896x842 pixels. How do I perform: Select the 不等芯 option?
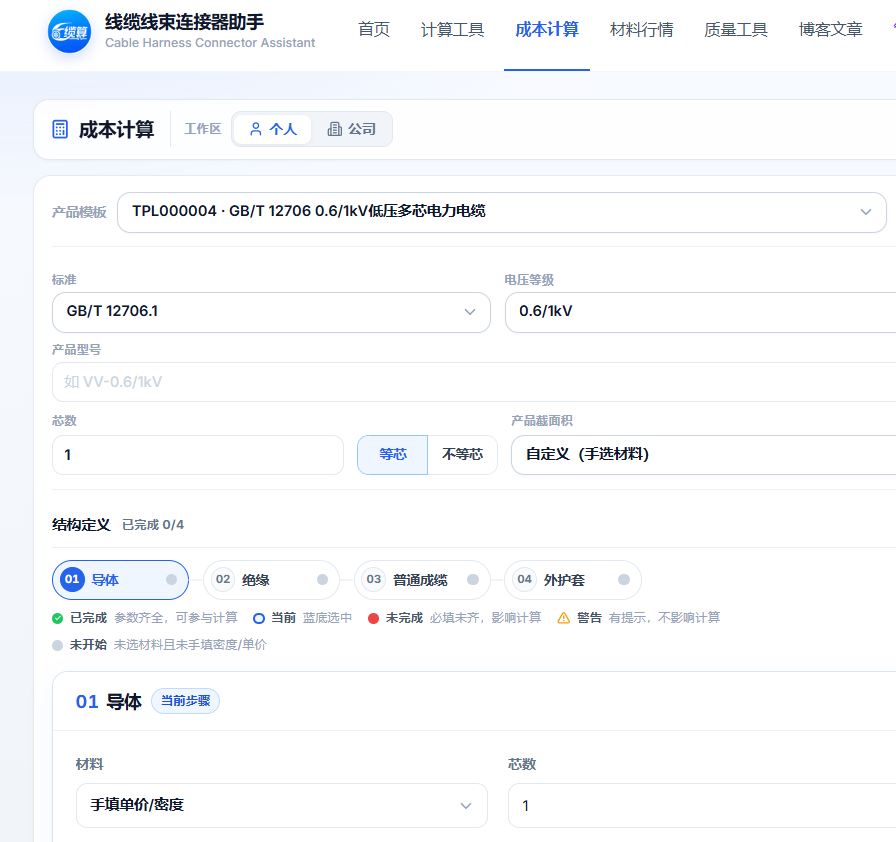coord(462,455)
